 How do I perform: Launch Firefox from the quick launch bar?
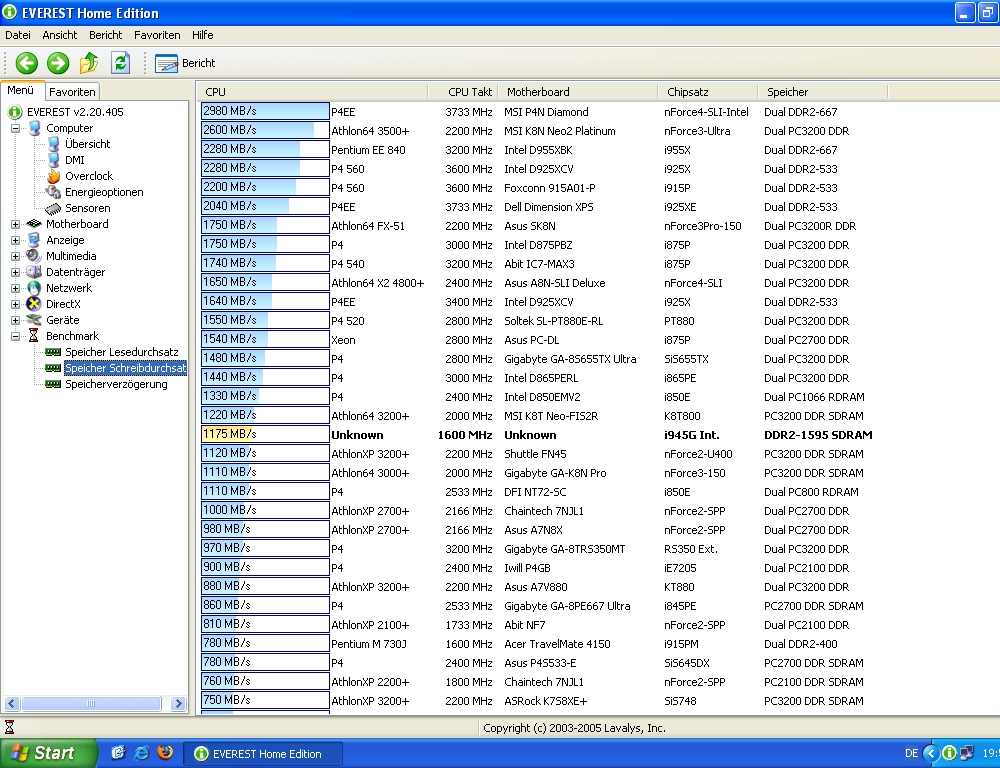click(165, 753)
